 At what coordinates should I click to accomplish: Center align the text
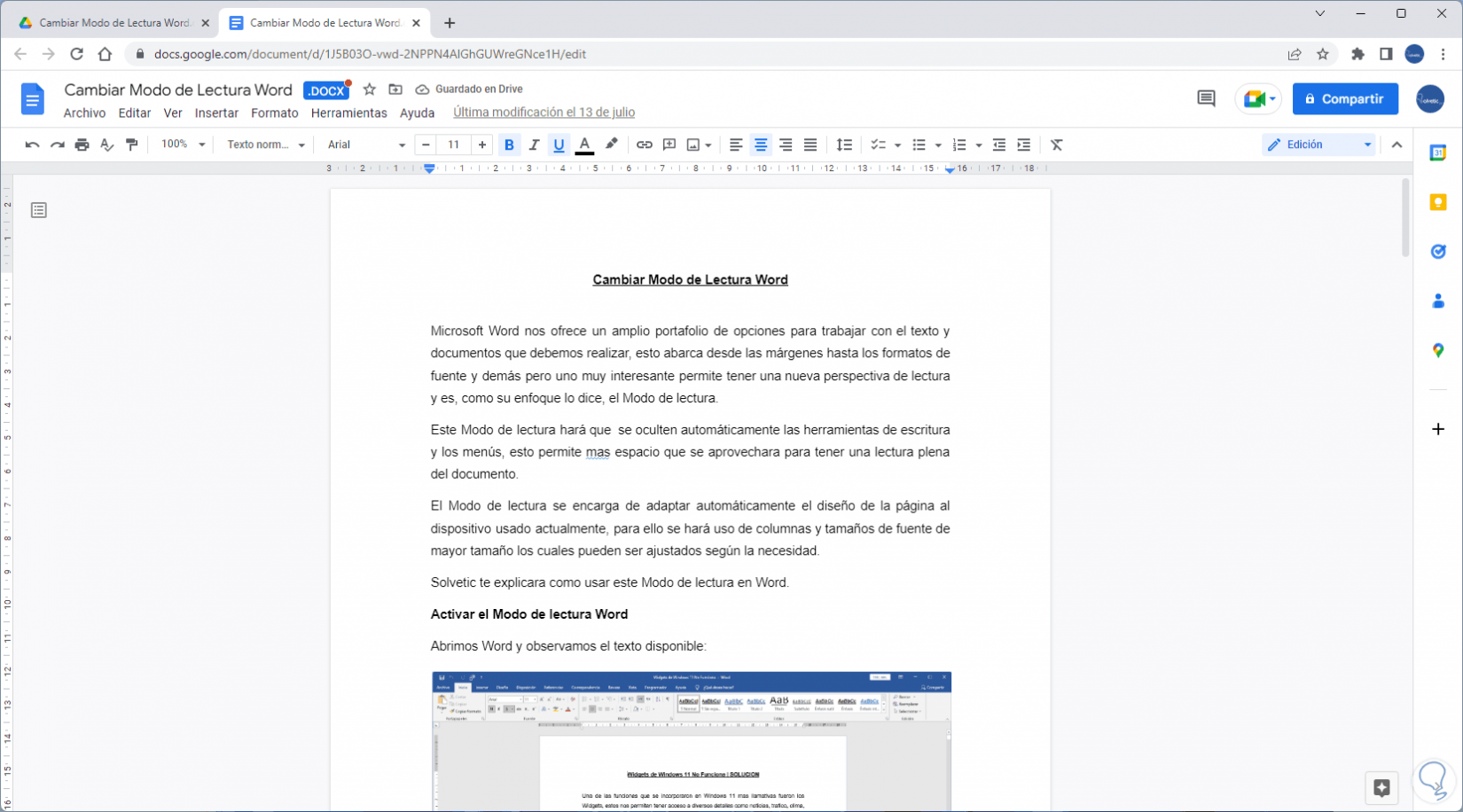click(x=761, y=144)
